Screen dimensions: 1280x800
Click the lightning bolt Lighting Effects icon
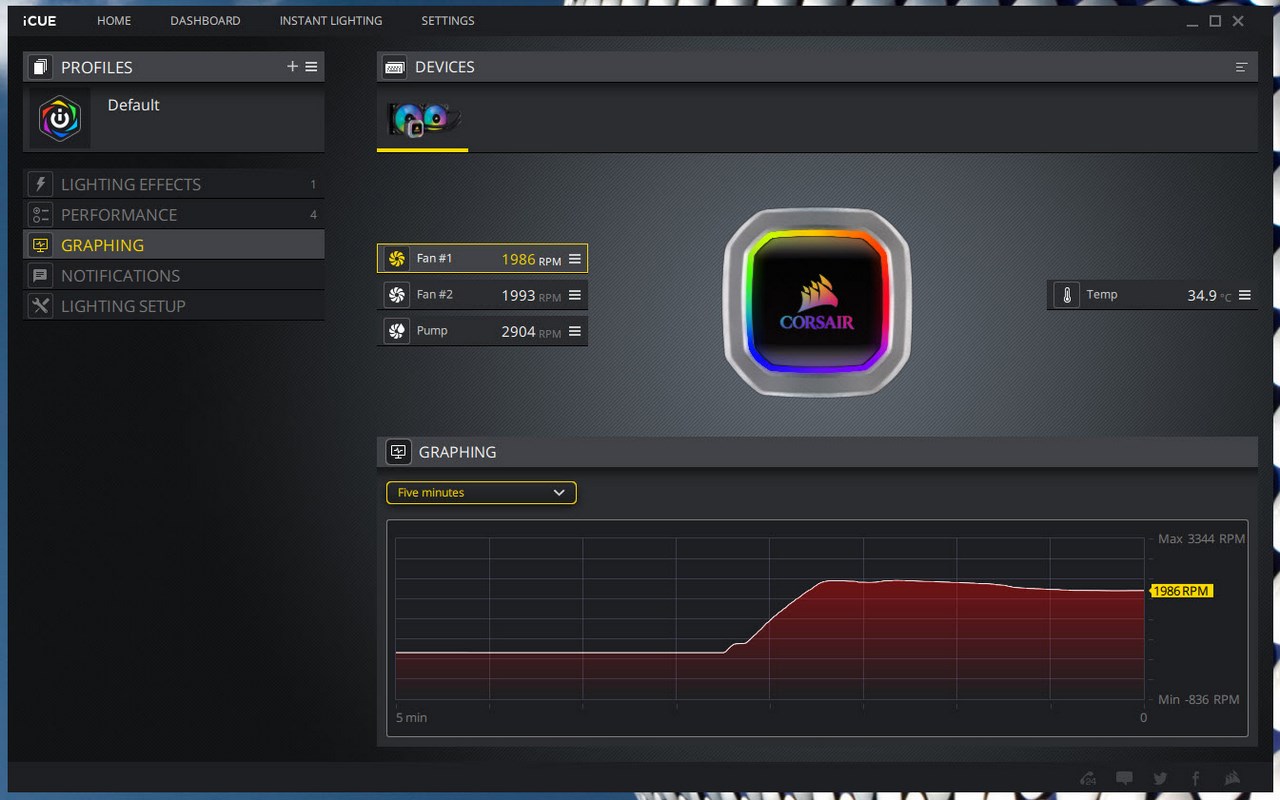(40, 184)
